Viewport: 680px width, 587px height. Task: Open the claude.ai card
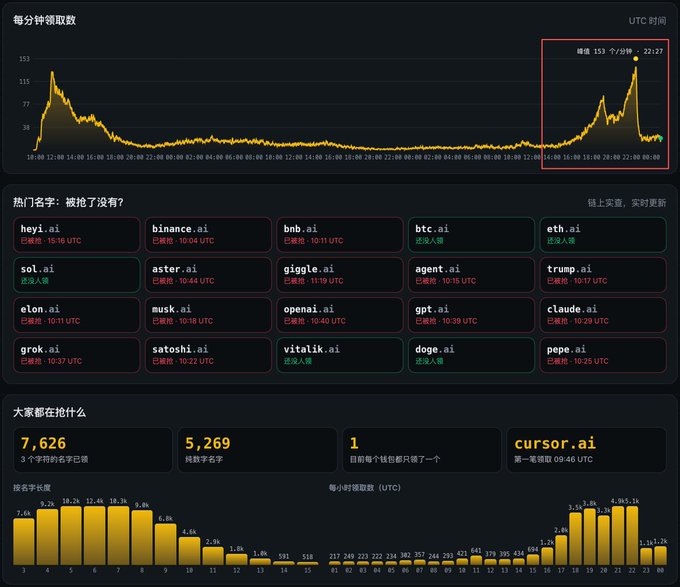603,315
